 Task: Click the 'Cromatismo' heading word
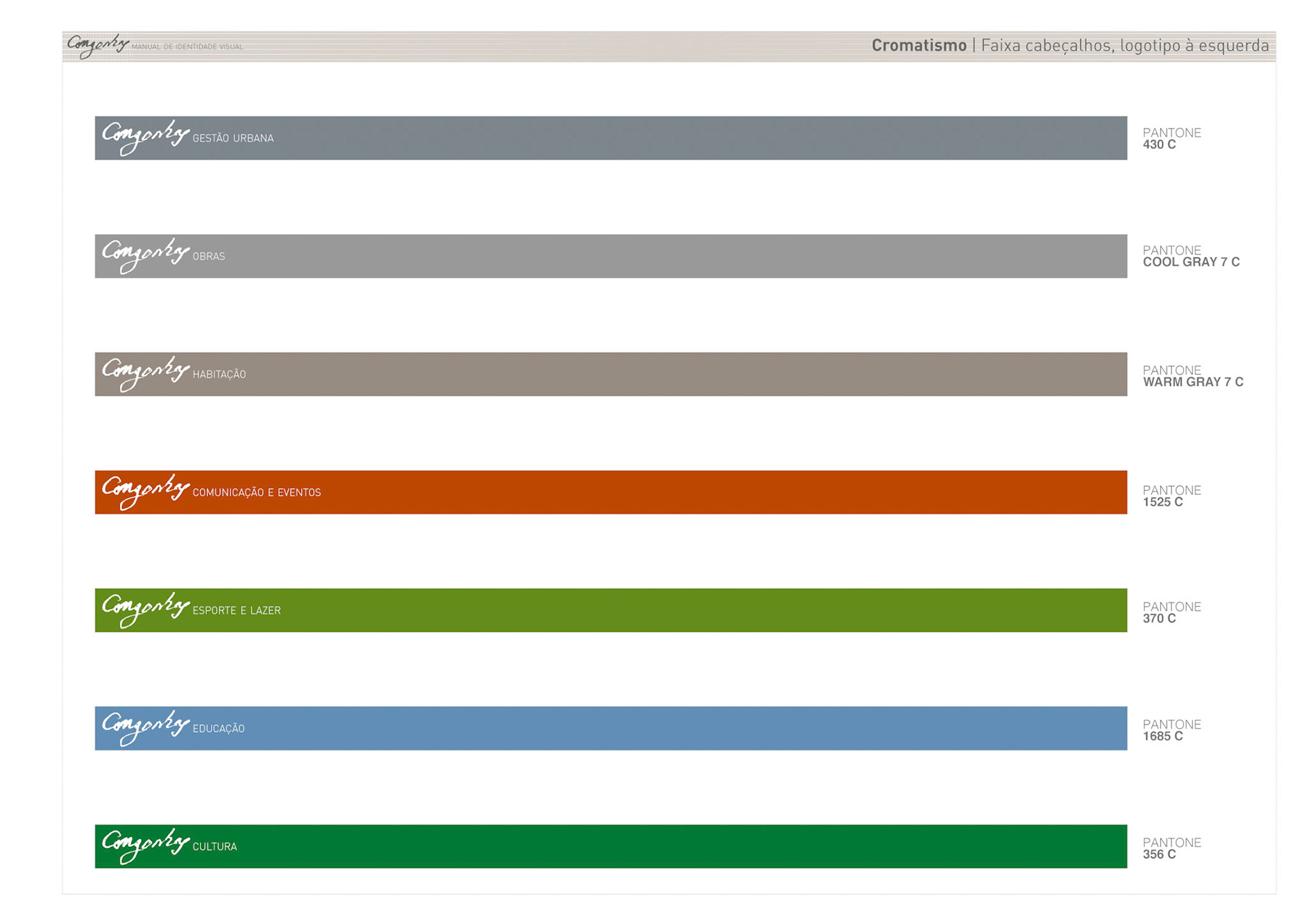919,46
